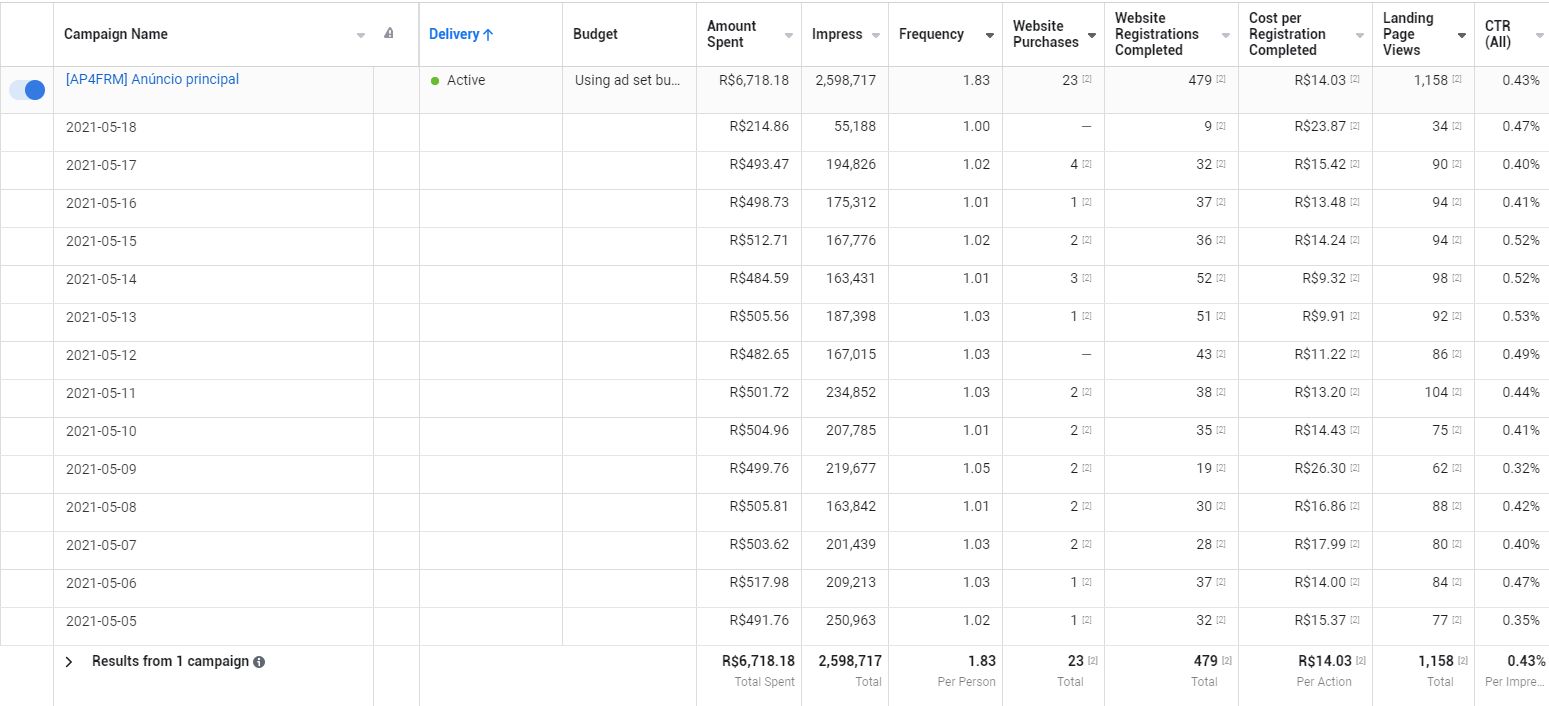Screen dimensions: 1549x706
Task: Open the Campaign Name column dropdown arrow
Action: coord(361,35)
